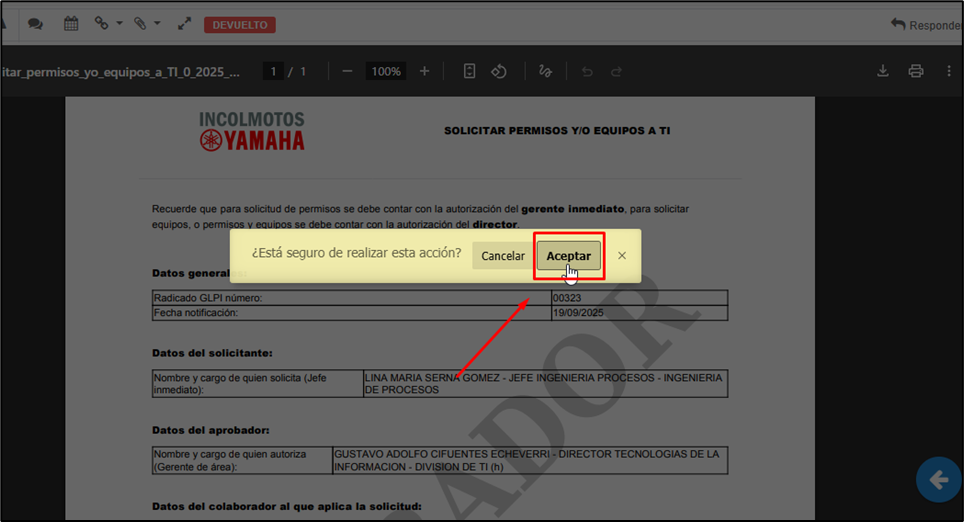Viewport: 964px width, 522px height.
Task: Open the comments chat bubble icon
Action: pyautogui.click(x=35, y=24)
